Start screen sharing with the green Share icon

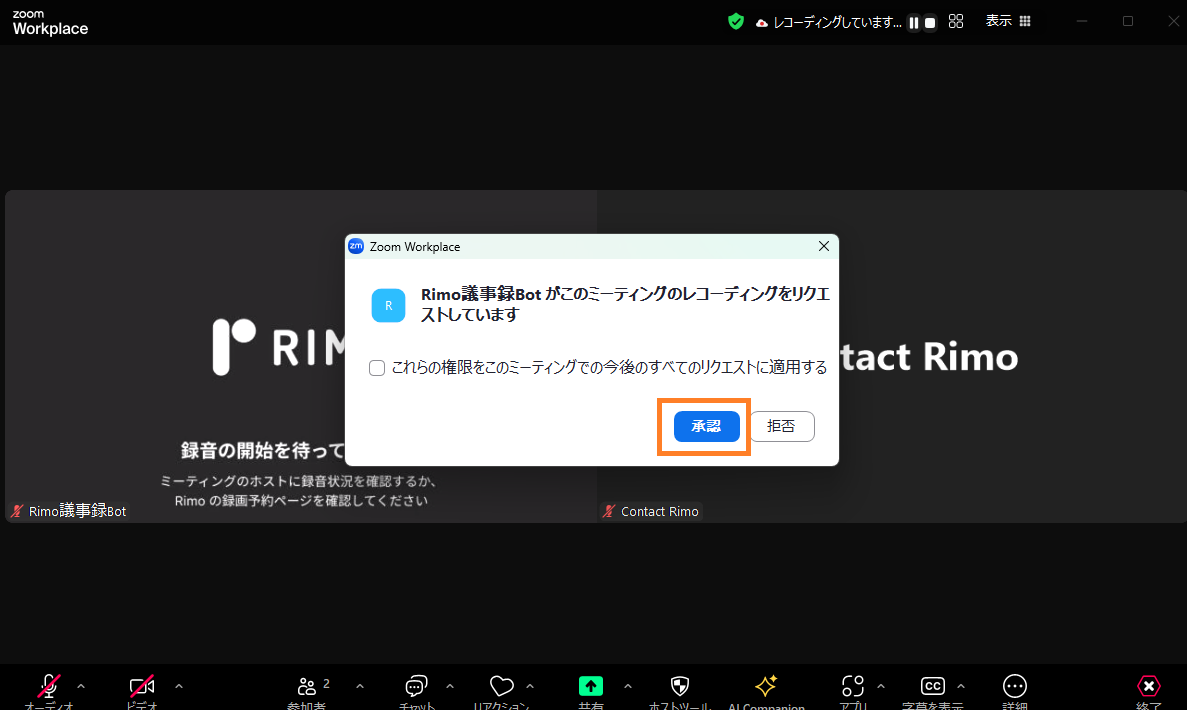[590, 687]
